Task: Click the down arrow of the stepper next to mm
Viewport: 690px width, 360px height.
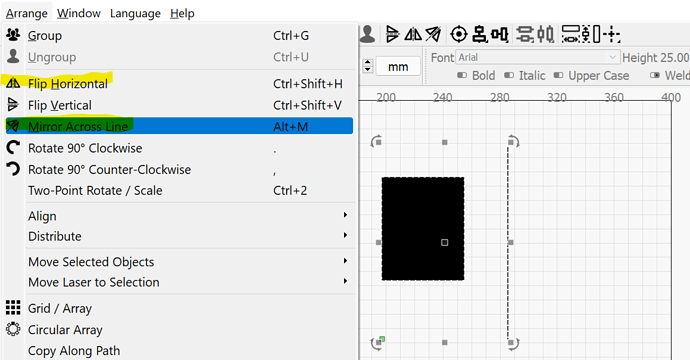Action: click(x=368, y=70)
